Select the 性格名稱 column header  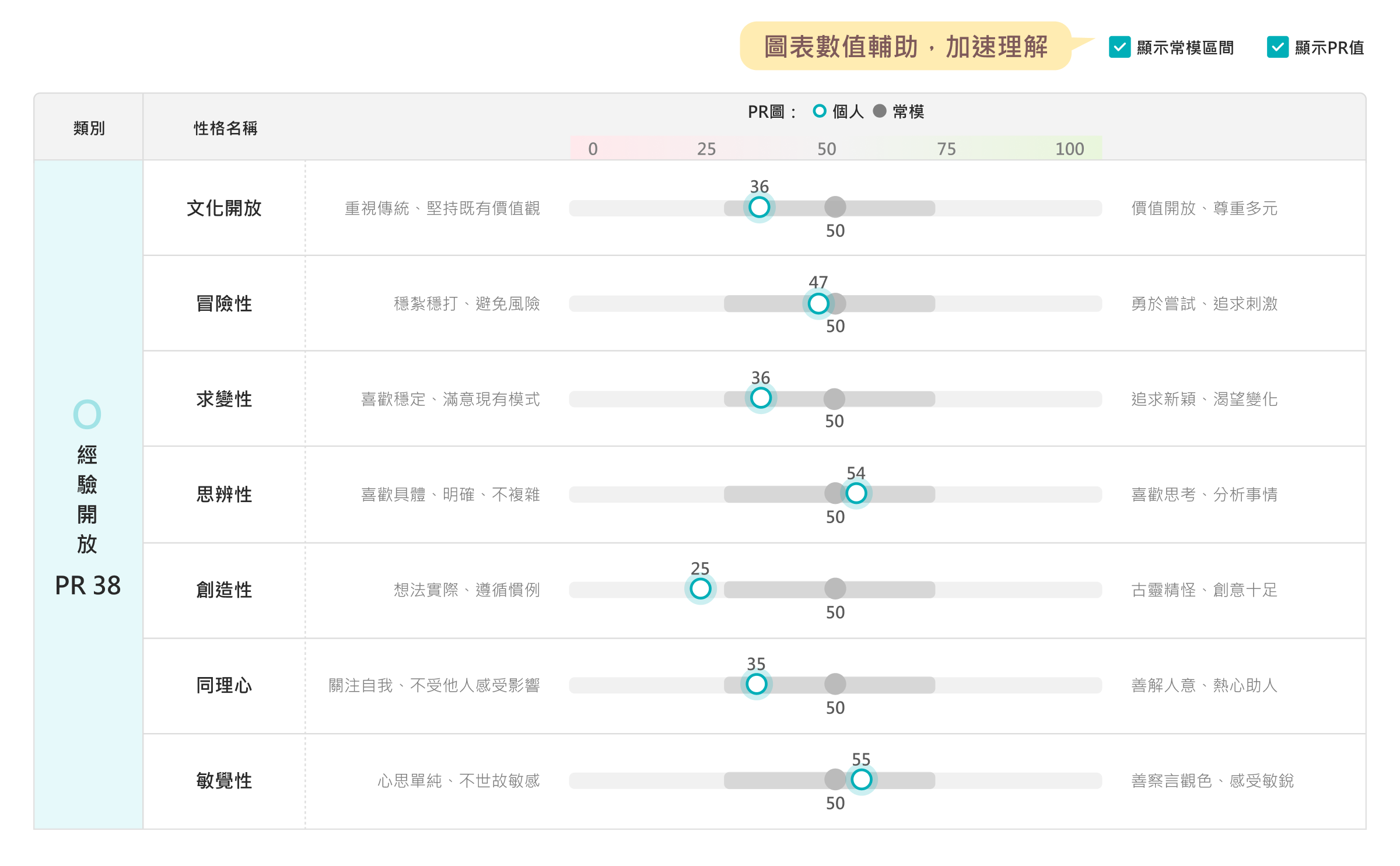tap(225, 128)
